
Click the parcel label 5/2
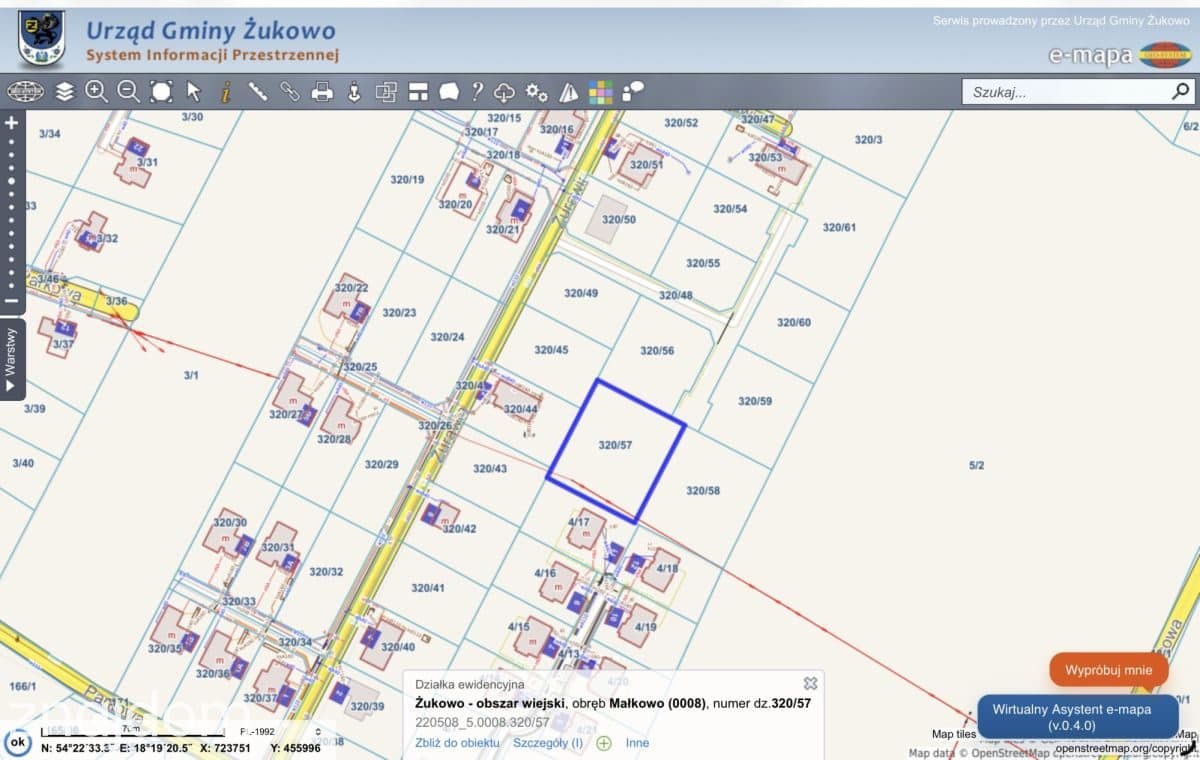tap(977, 465)
